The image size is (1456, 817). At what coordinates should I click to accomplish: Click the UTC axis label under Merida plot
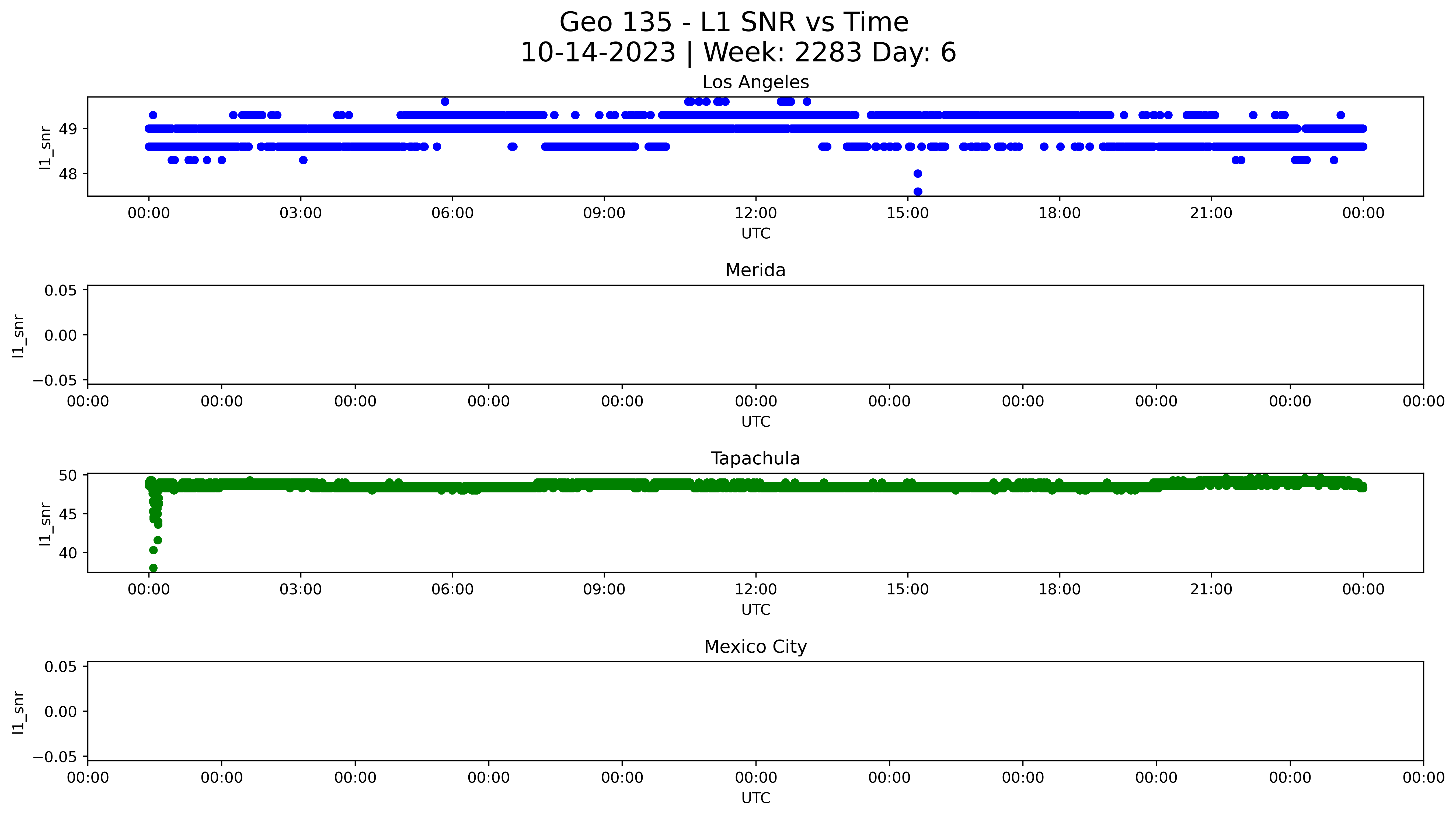tap(756, 422)
